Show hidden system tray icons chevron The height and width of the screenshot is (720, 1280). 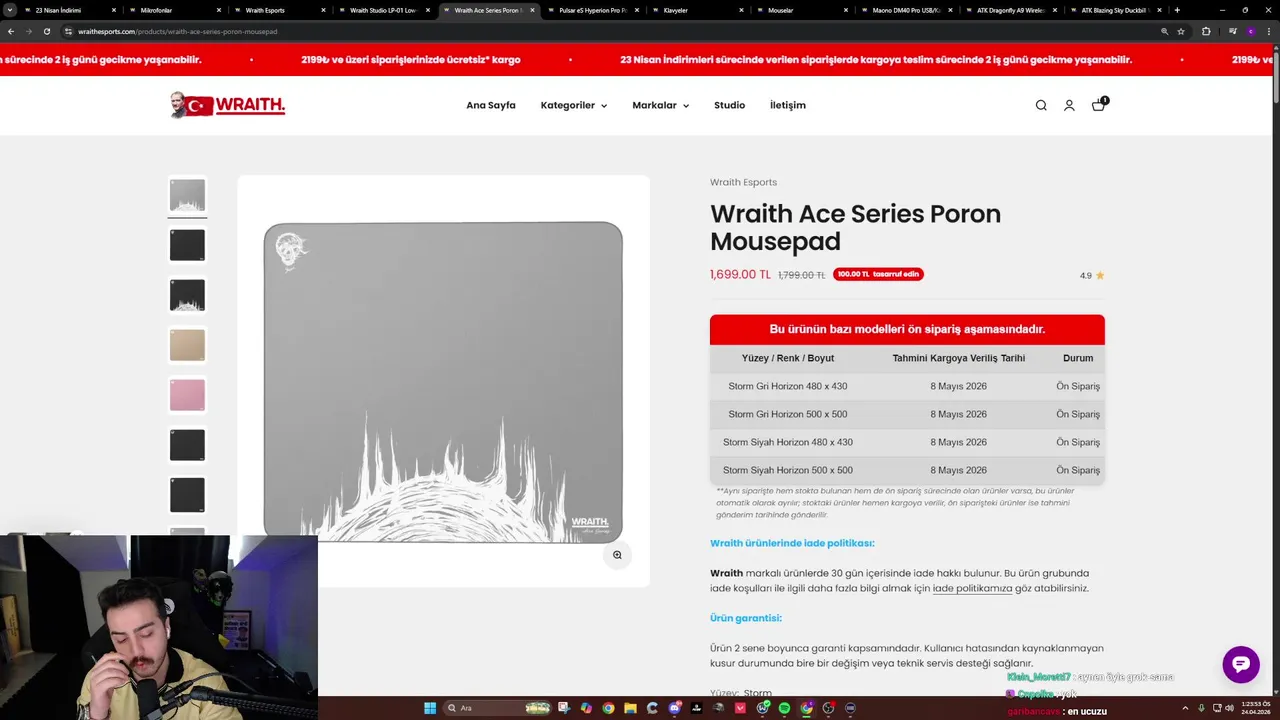[x=1186, y=708]
